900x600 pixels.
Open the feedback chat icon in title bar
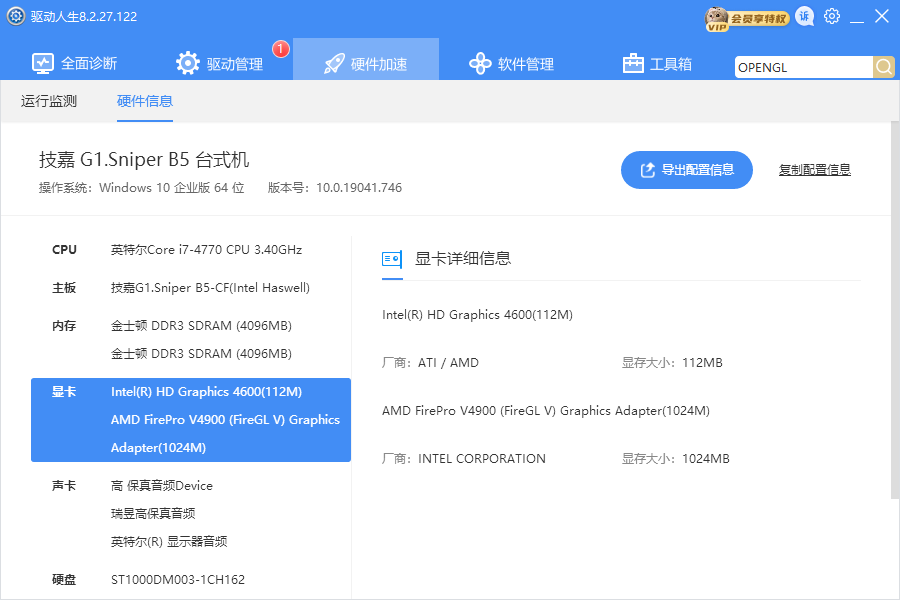[x=805, y=17]
